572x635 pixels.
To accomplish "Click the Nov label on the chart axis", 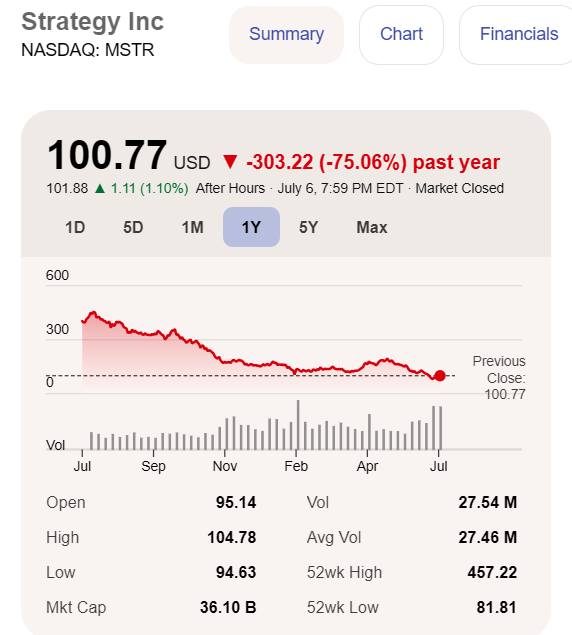I will [x=225, y=466].
